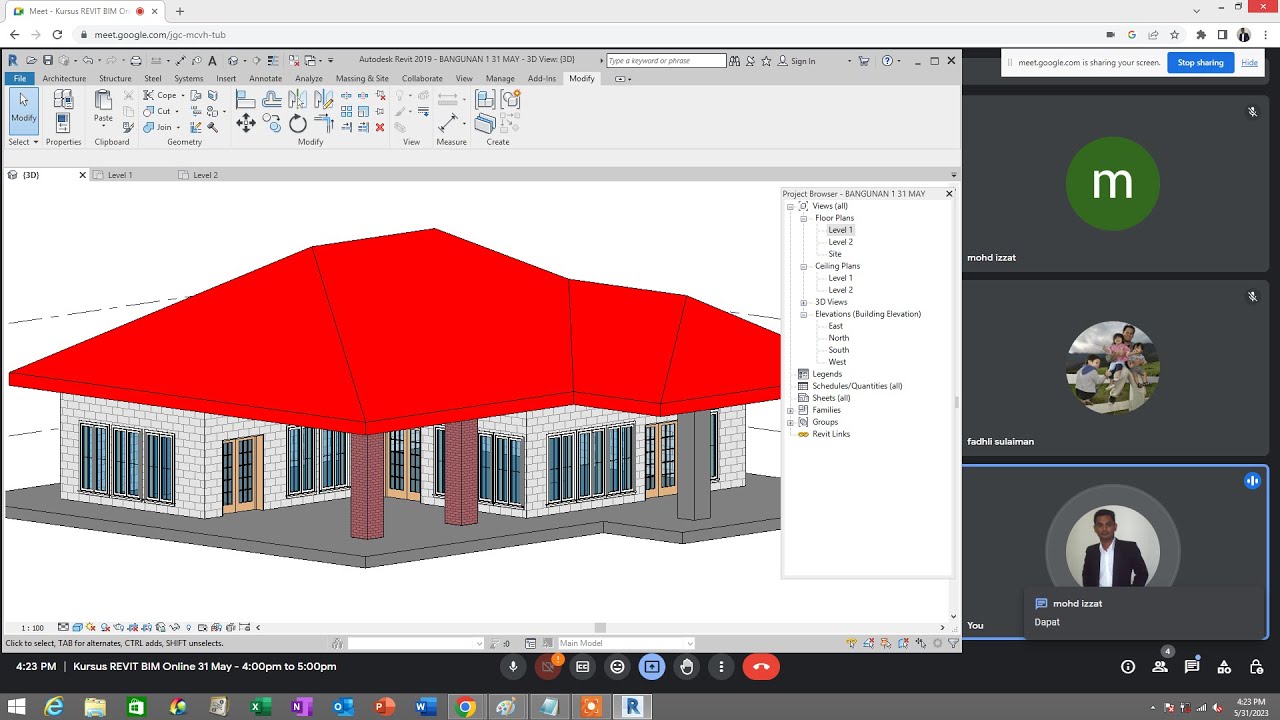Click the Join geometry icon
The height and width of the screenshot is (720, 1280).
[x=148, y=127]
